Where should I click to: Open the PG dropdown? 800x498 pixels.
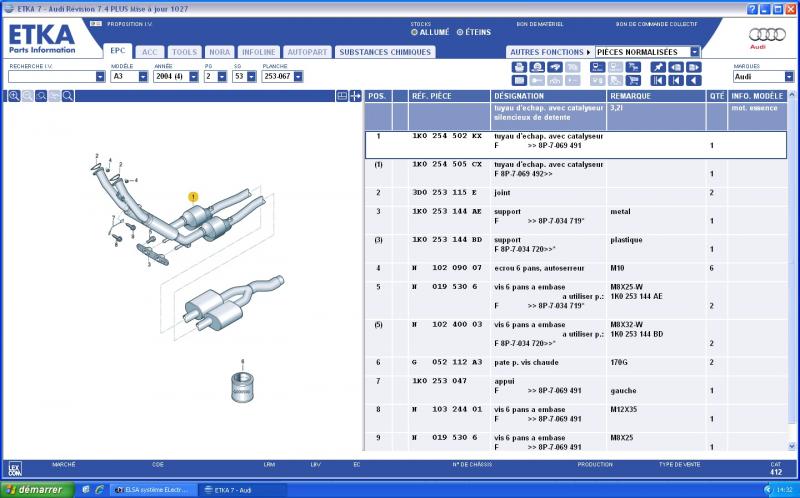pos(222,77)
